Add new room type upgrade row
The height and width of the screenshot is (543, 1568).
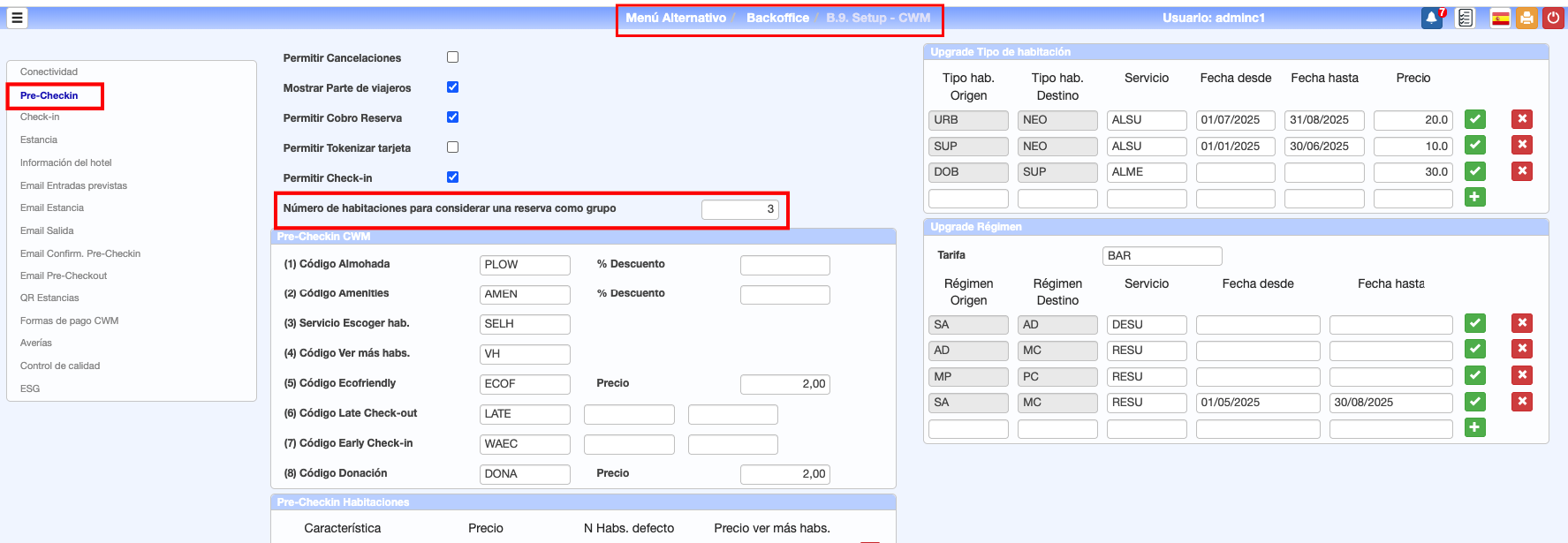(1474, 197)
